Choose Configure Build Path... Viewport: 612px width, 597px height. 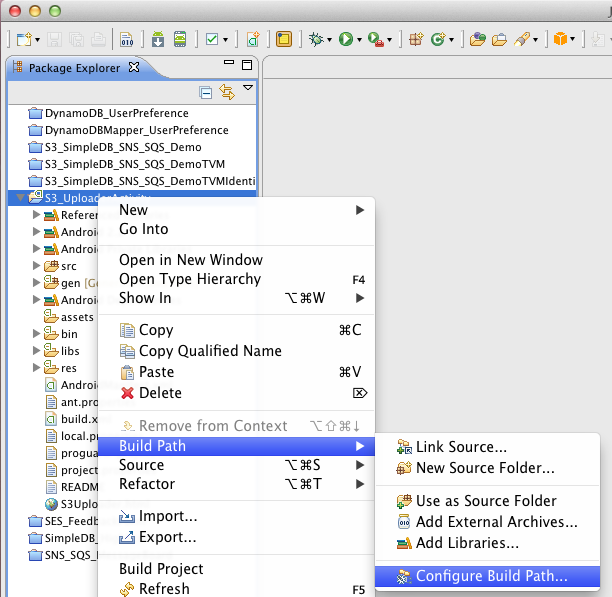coord(487,576)
